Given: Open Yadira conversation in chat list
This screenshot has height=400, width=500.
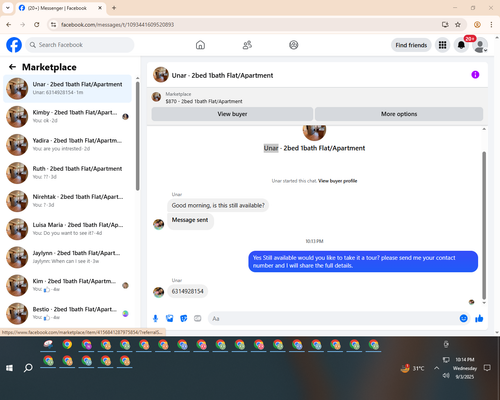Looking at the screenshot, I should pos(67,145).
